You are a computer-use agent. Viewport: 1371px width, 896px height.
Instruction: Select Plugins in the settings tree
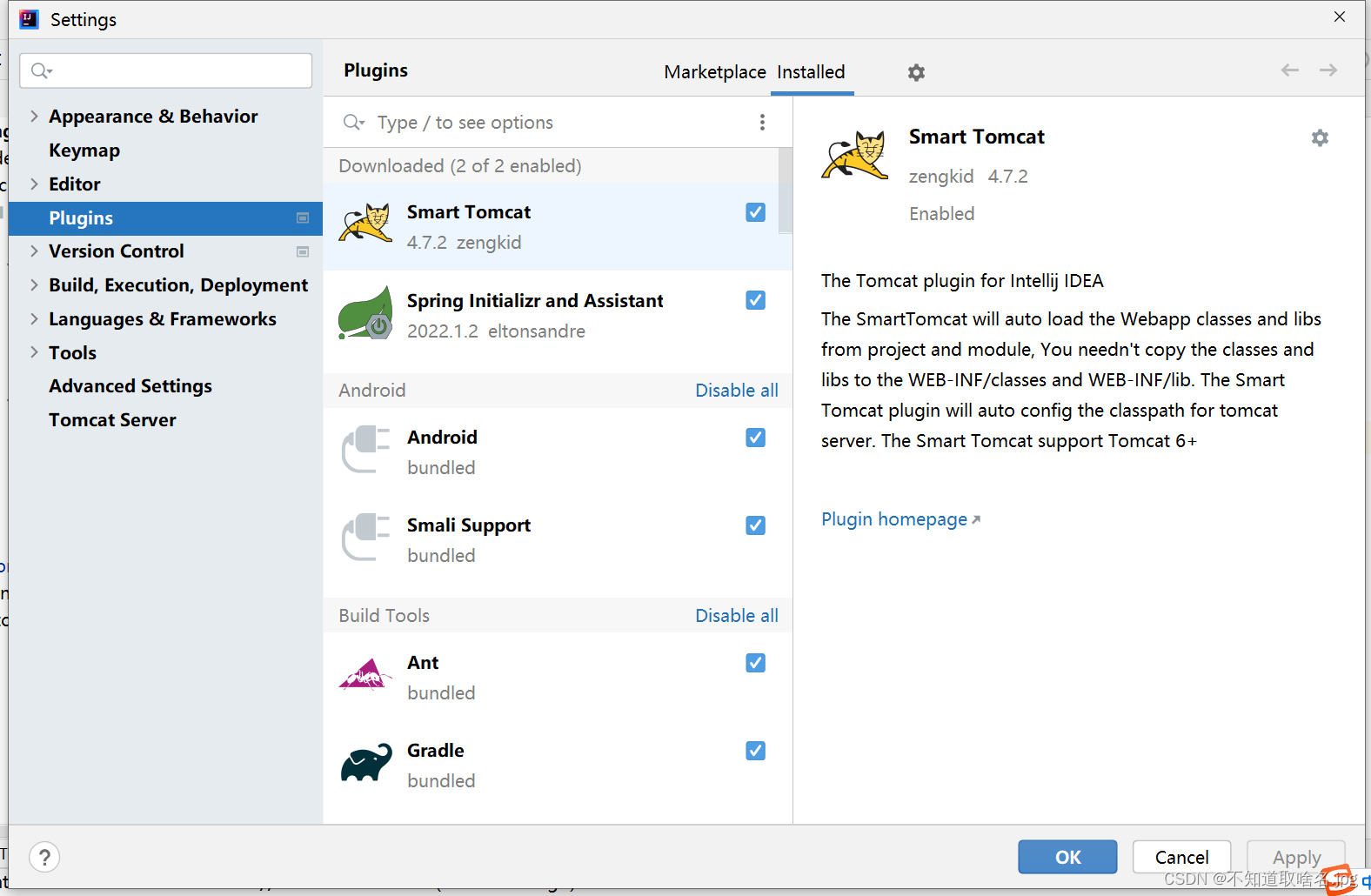pos(165,218)
